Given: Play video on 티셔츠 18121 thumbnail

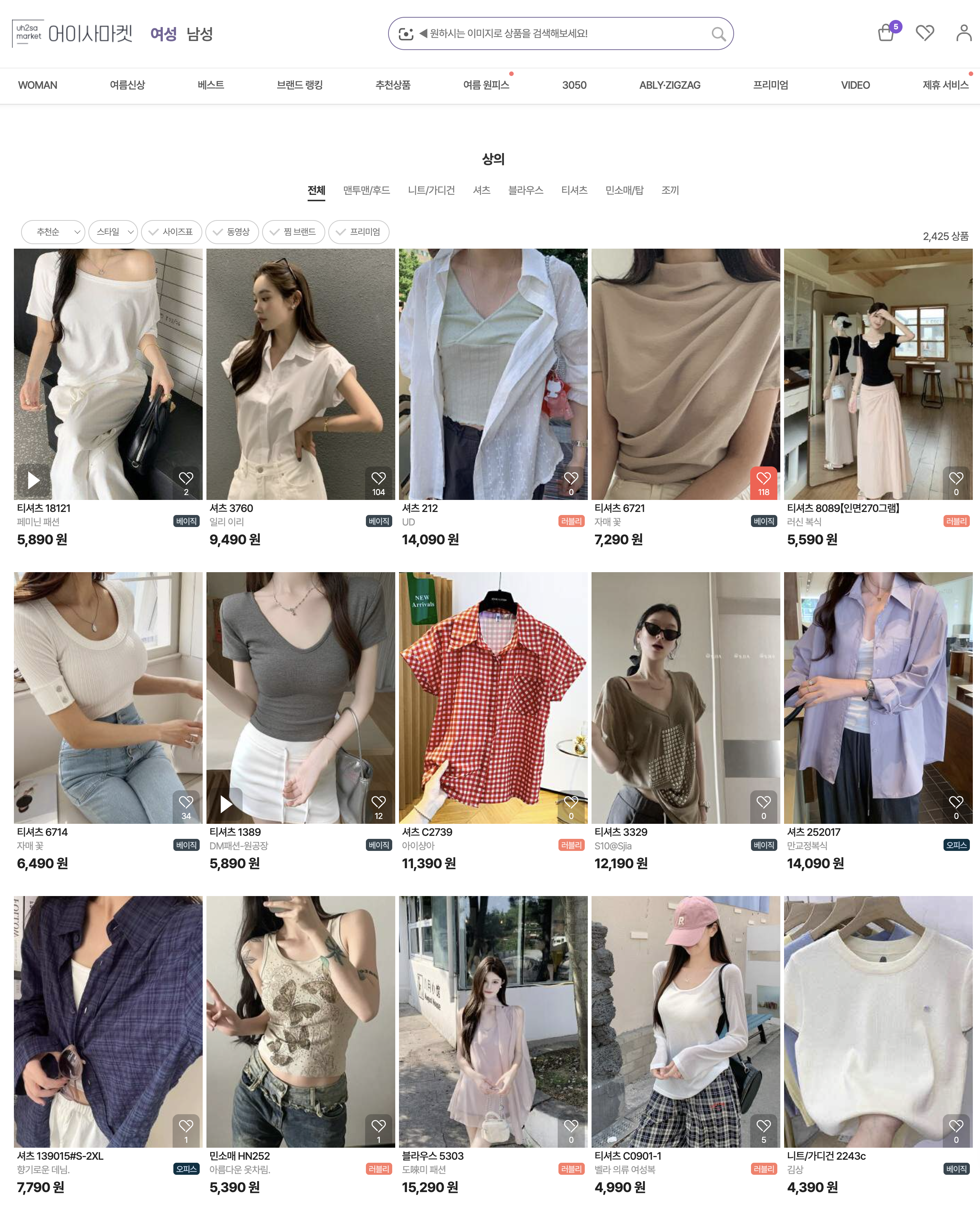Looking at the screenshot, I should 33,480.
